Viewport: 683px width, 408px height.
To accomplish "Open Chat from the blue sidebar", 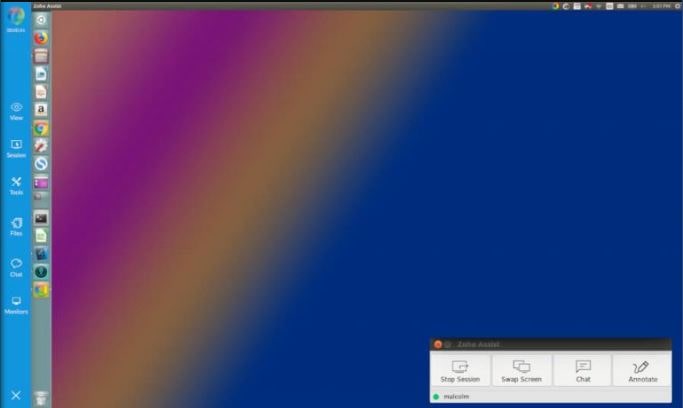I will pyautogui.click(x=16, y=267).
